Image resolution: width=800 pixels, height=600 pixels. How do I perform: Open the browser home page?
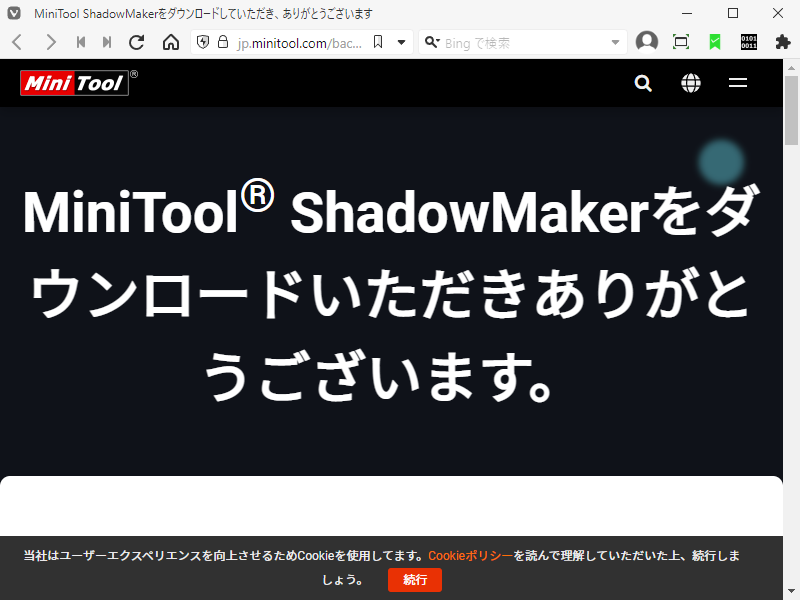point(171,42)
